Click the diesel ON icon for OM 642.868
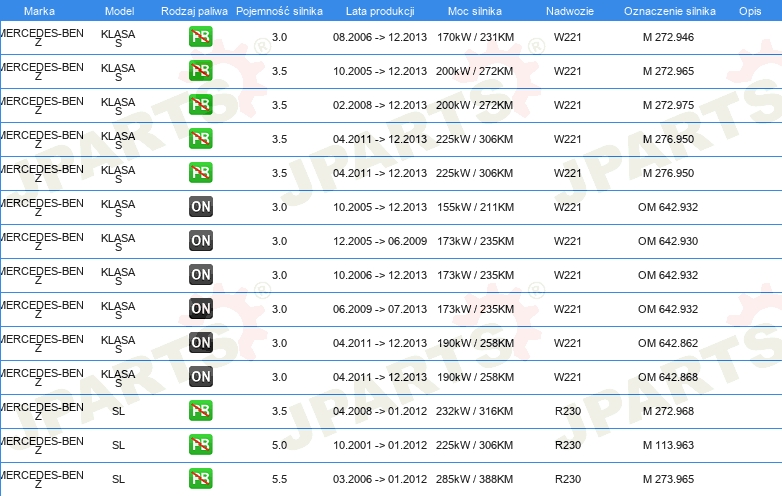Image resolution: width=782 pixels, height=496 pixels. (200, 377)
